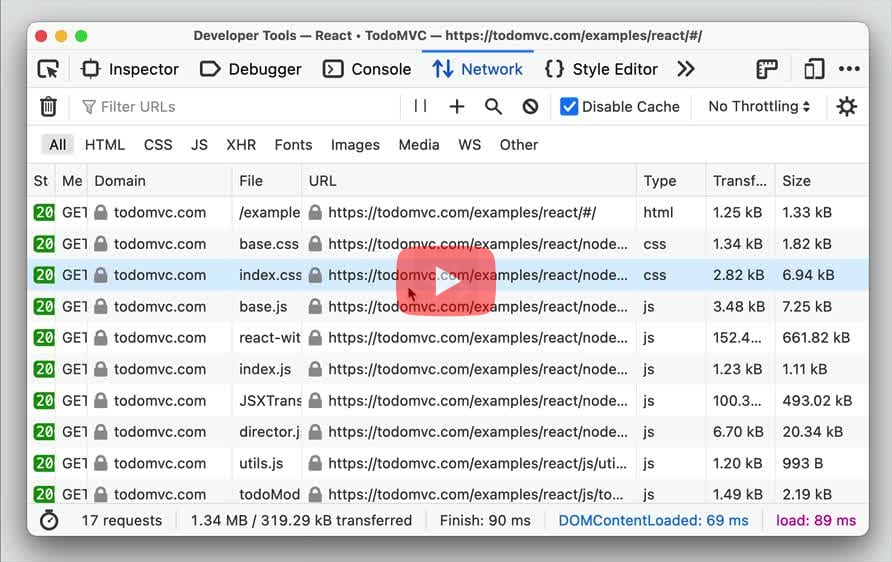Select the index.js request row
This screenshot has height=562, width=892.
pyautogui.click(x=448, y=369)
